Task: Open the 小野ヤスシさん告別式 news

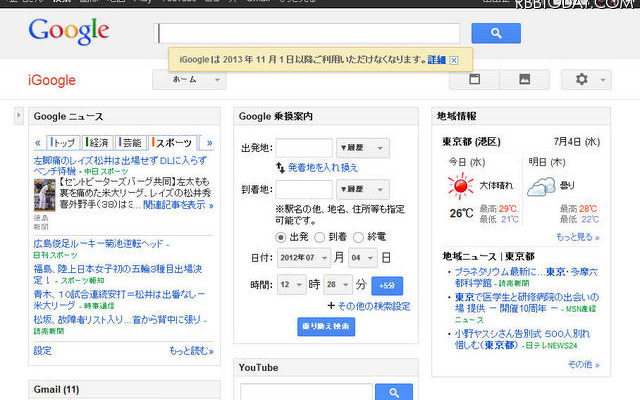Action: click(522, 339)
